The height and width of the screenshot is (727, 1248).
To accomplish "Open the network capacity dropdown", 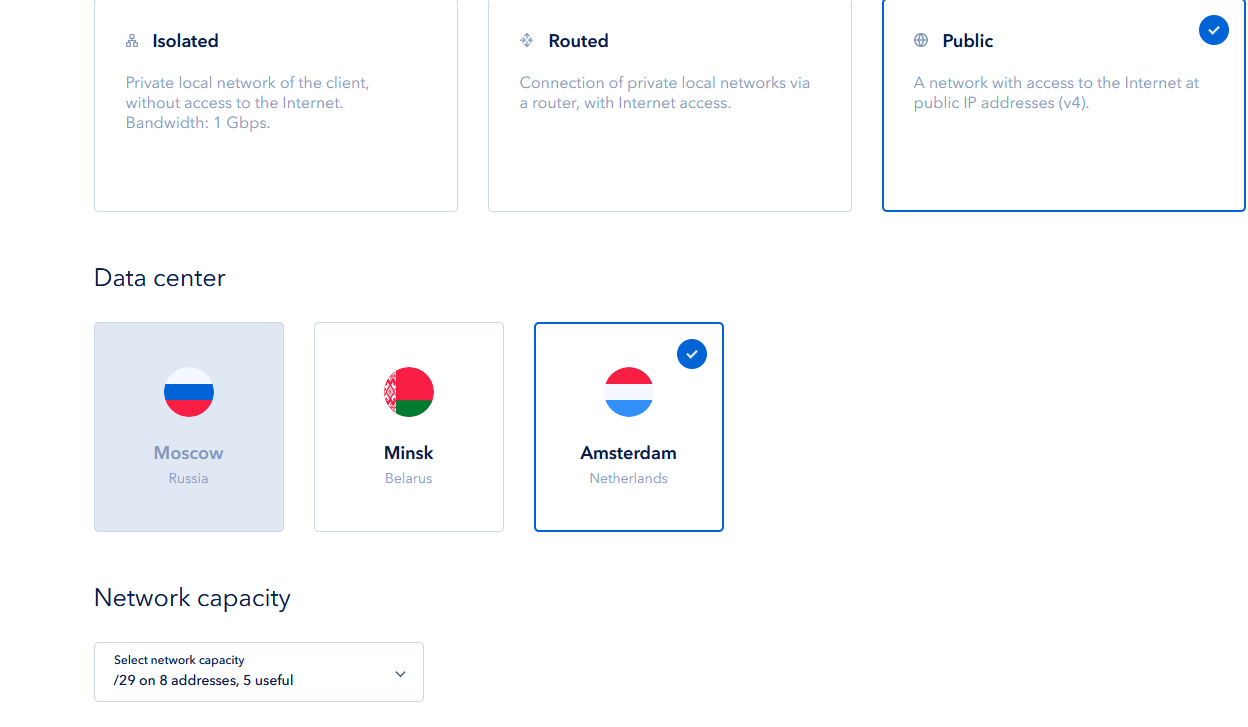I will tap(259, 672).
